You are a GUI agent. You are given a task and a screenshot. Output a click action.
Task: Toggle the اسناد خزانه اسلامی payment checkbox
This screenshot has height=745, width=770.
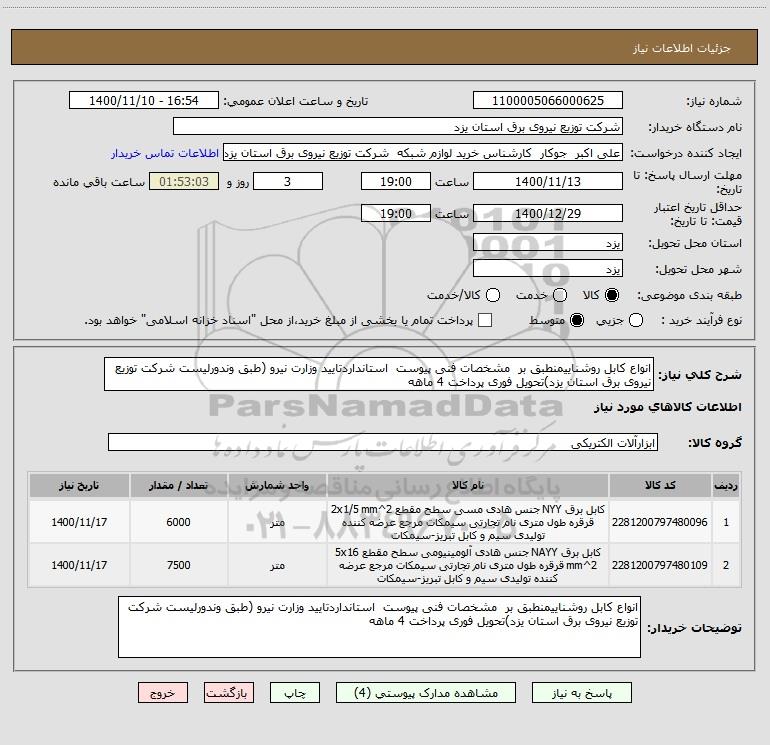point(485,320)
